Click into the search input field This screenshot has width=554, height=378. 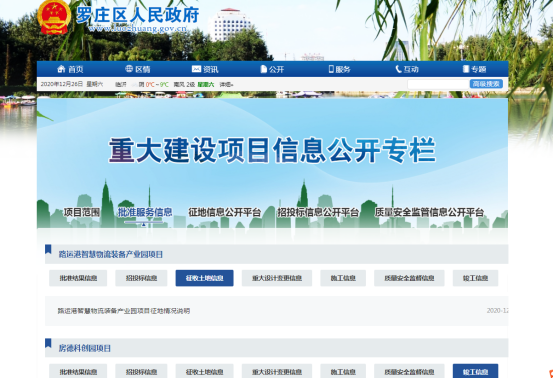[438, 84]
